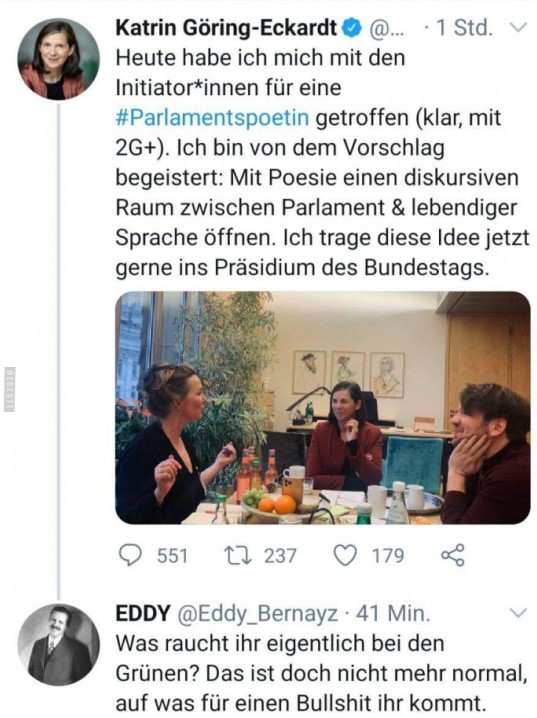The image size is (537, 718).
Task: Open the @Eddy_Bernayz handle
Action: [257, 614]
